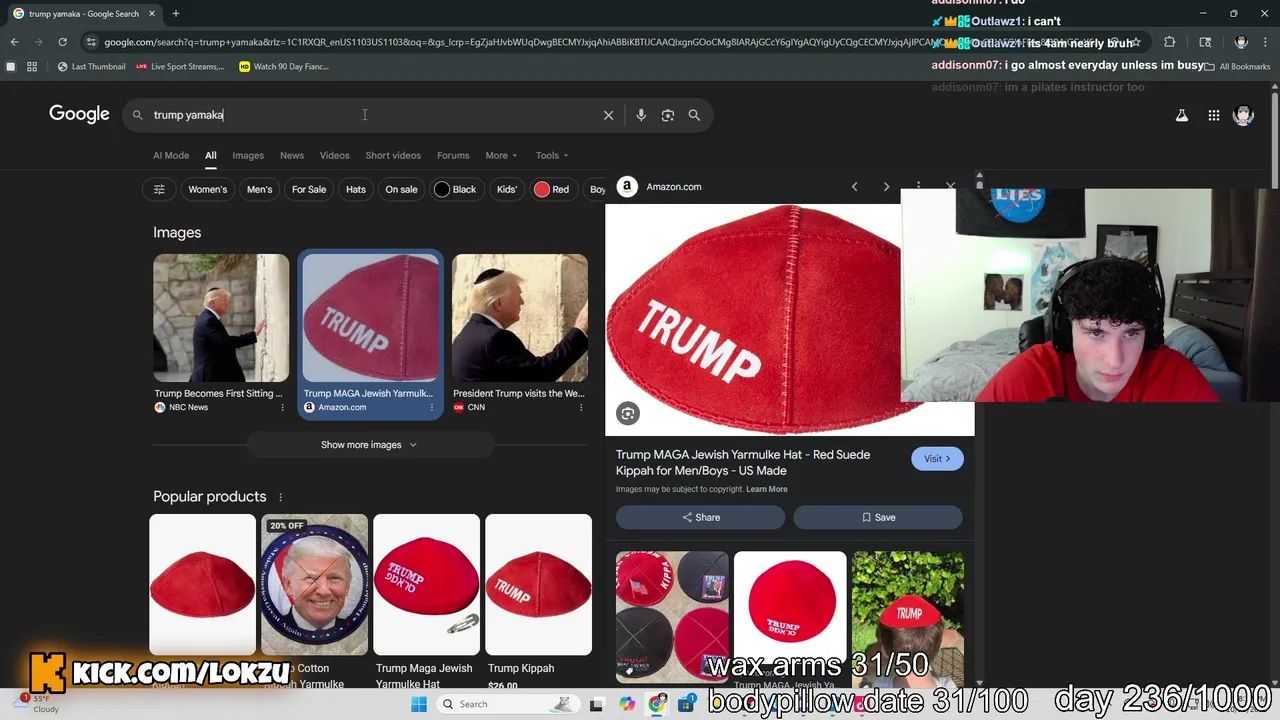This screenshot has width=1280, height=720.
Task: Switch to the News tab
Action: tap(292, 155)
